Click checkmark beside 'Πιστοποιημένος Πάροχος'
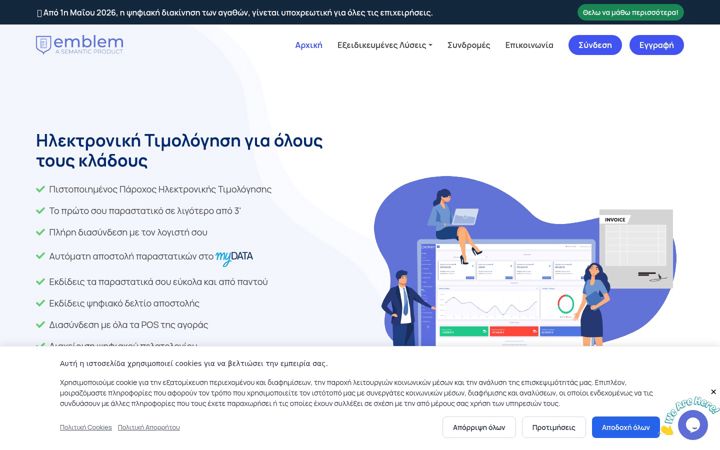The image size is (720, 450). [x=40, y=189]
